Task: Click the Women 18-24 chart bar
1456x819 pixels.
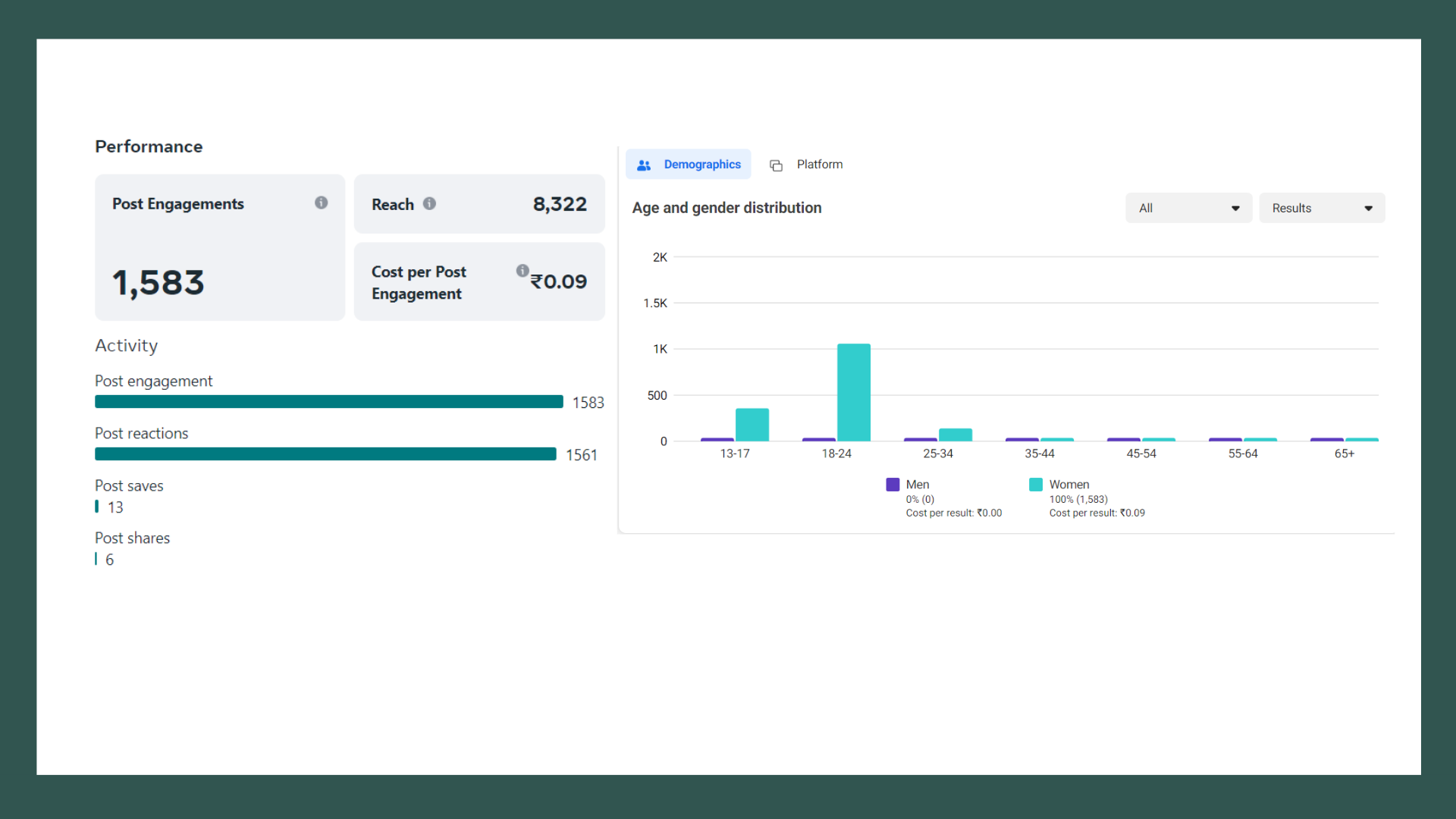Action: pos(854,392)
